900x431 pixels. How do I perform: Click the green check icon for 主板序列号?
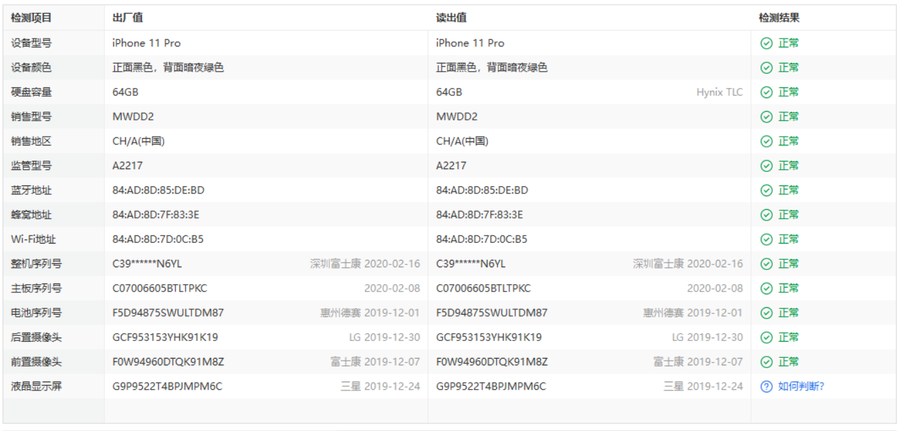(x=766, y=288)
